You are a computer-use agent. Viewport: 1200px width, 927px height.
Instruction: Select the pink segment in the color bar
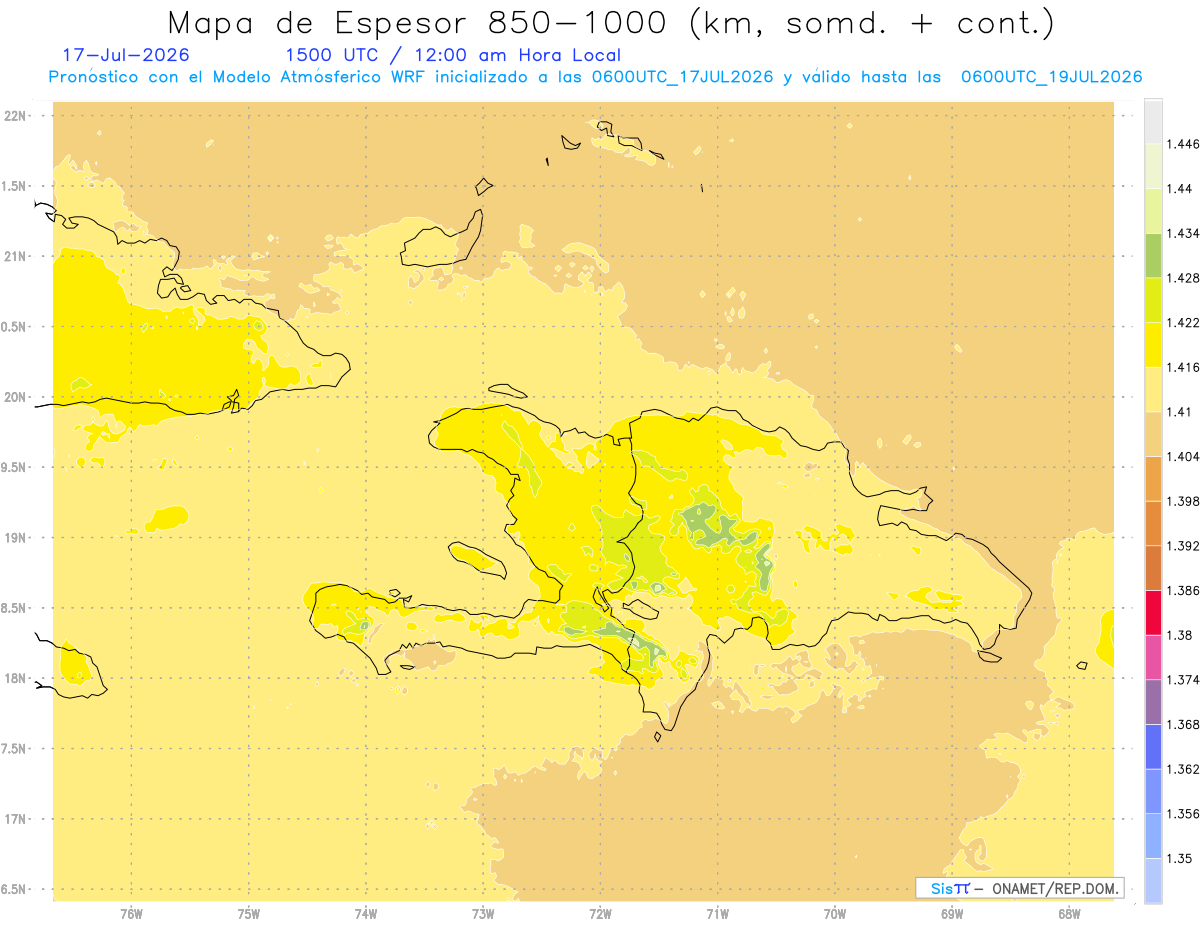pyautogui.click(x=1153, y=657)
